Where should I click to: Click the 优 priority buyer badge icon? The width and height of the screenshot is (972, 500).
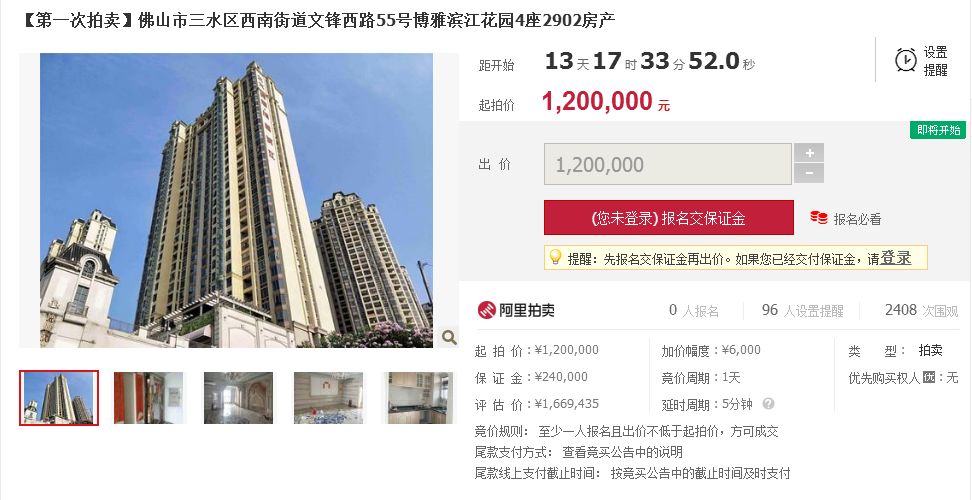pyautogui.click(x=928, y=377)
